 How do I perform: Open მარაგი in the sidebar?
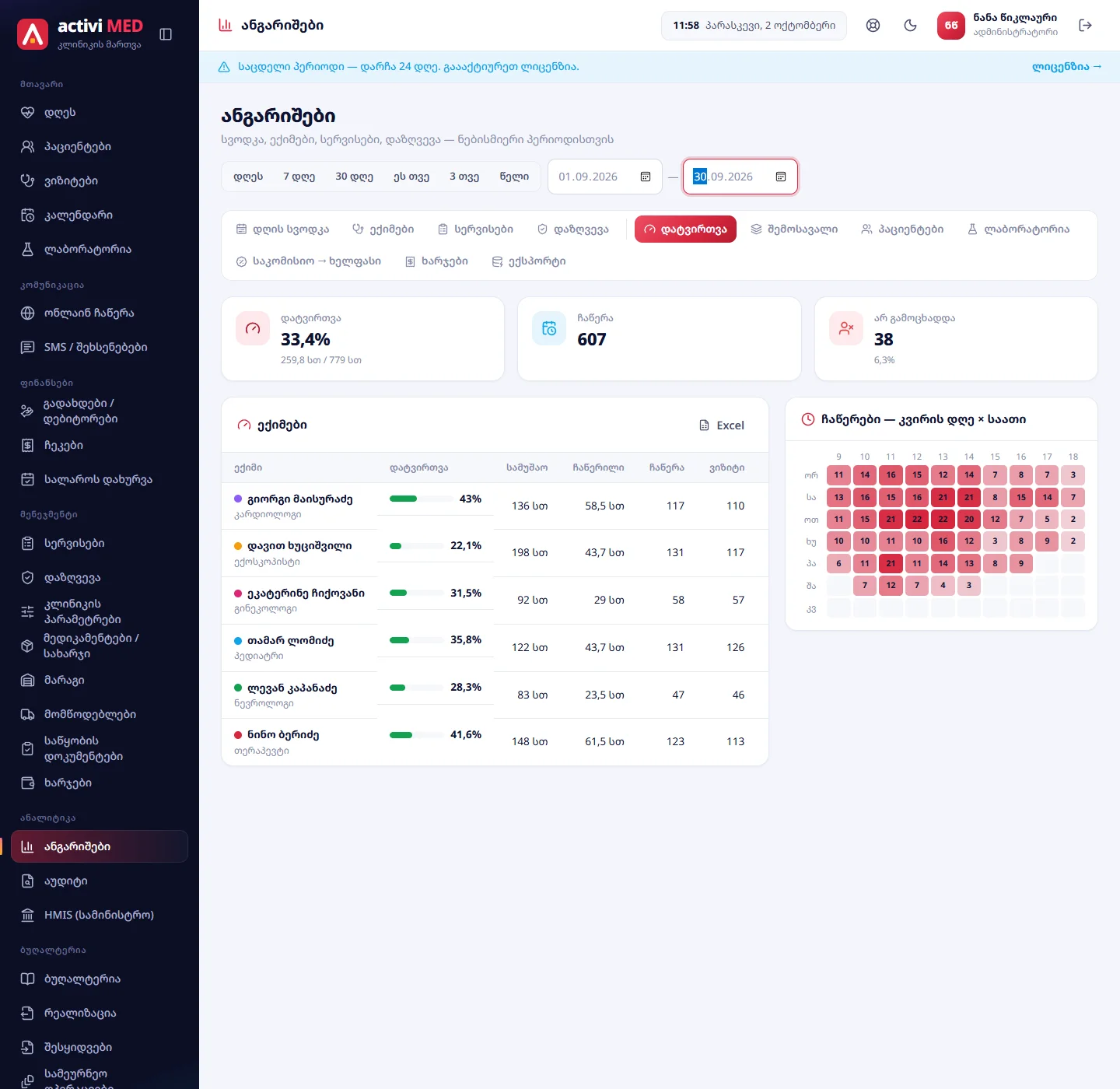click(x=100, y=681)
